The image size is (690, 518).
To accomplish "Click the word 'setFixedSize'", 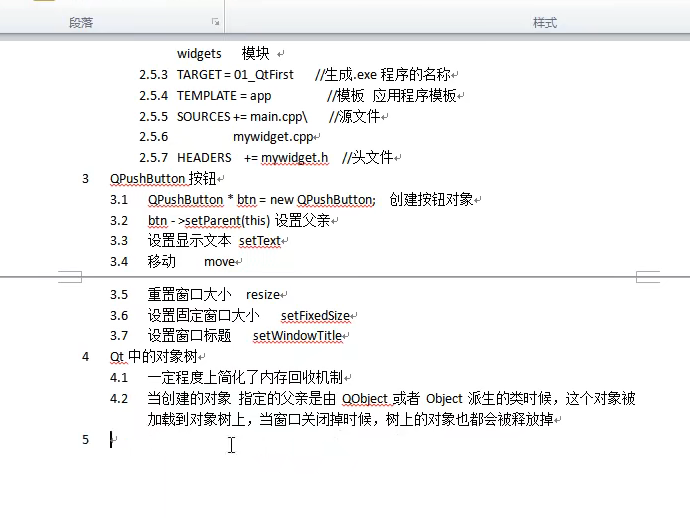I will [x=316, y=316].
